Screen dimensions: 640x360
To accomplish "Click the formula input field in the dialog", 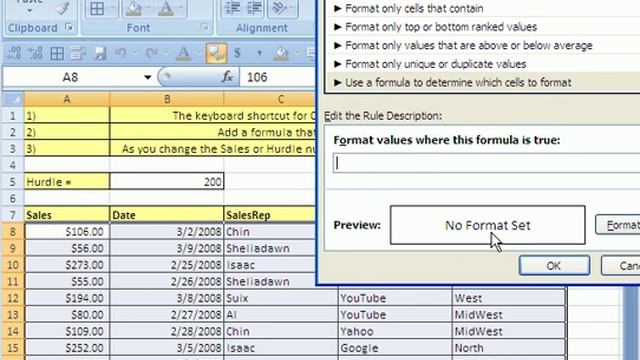I will tap(487, 163).
